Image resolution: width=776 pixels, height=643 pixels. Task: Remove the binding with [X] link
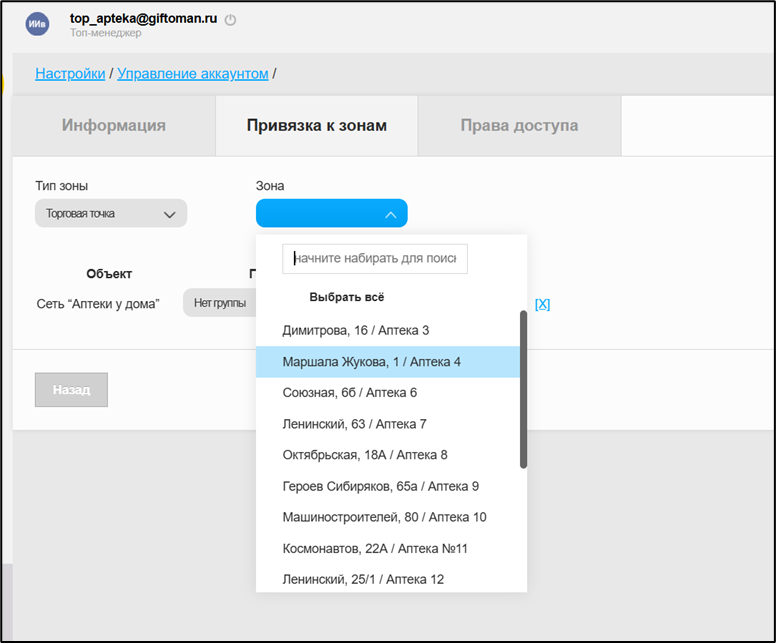pyautogui.click(x=542, y=304)
